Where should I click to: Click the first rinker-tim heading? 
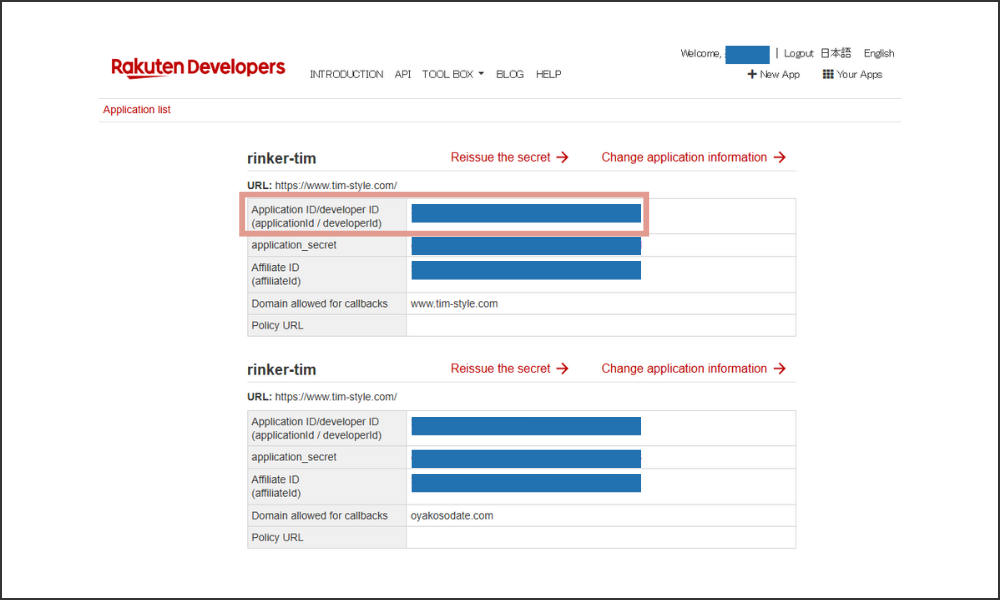(x=281, y=158)
